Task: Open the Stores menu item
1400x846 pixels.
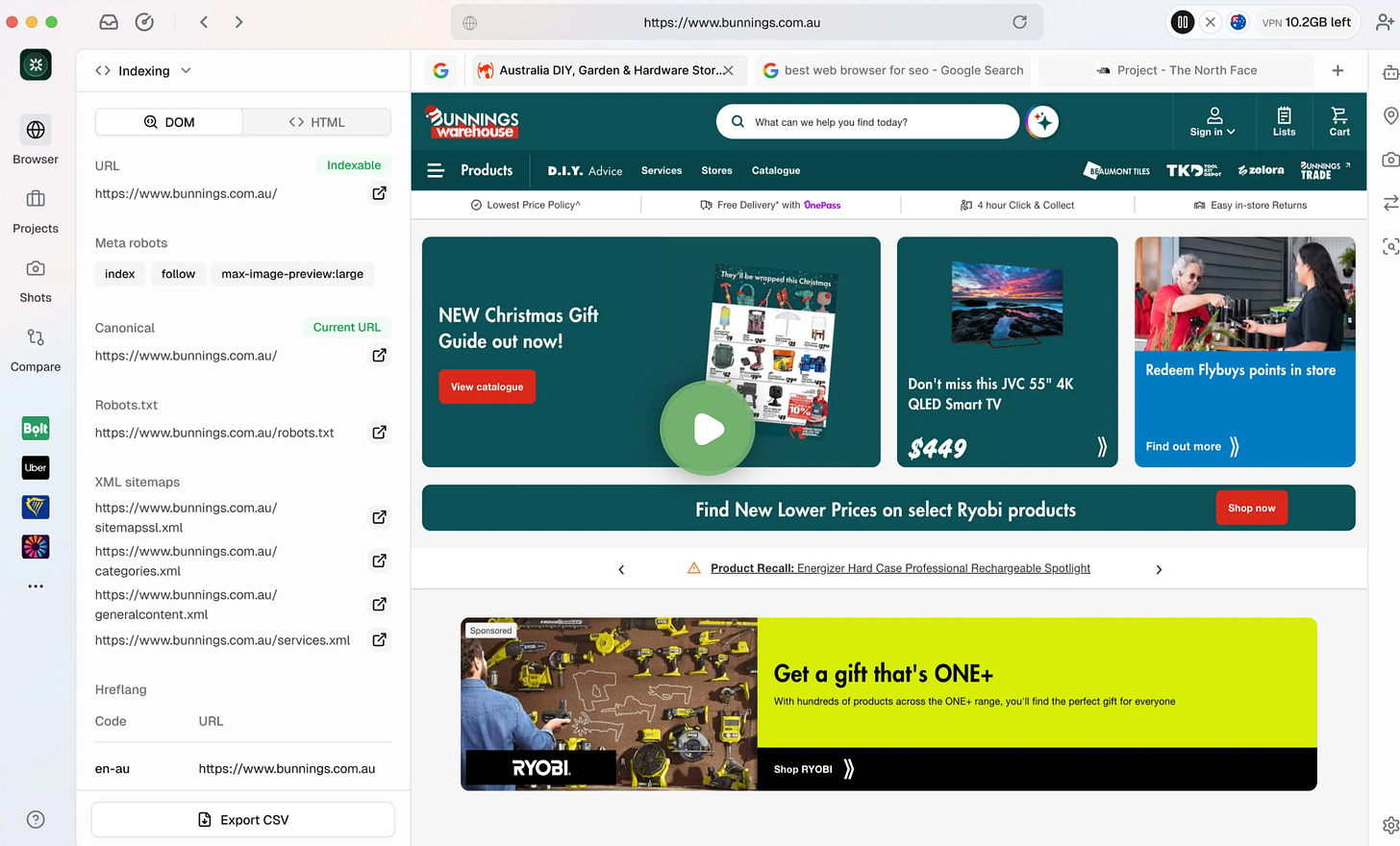Action: 716,171
